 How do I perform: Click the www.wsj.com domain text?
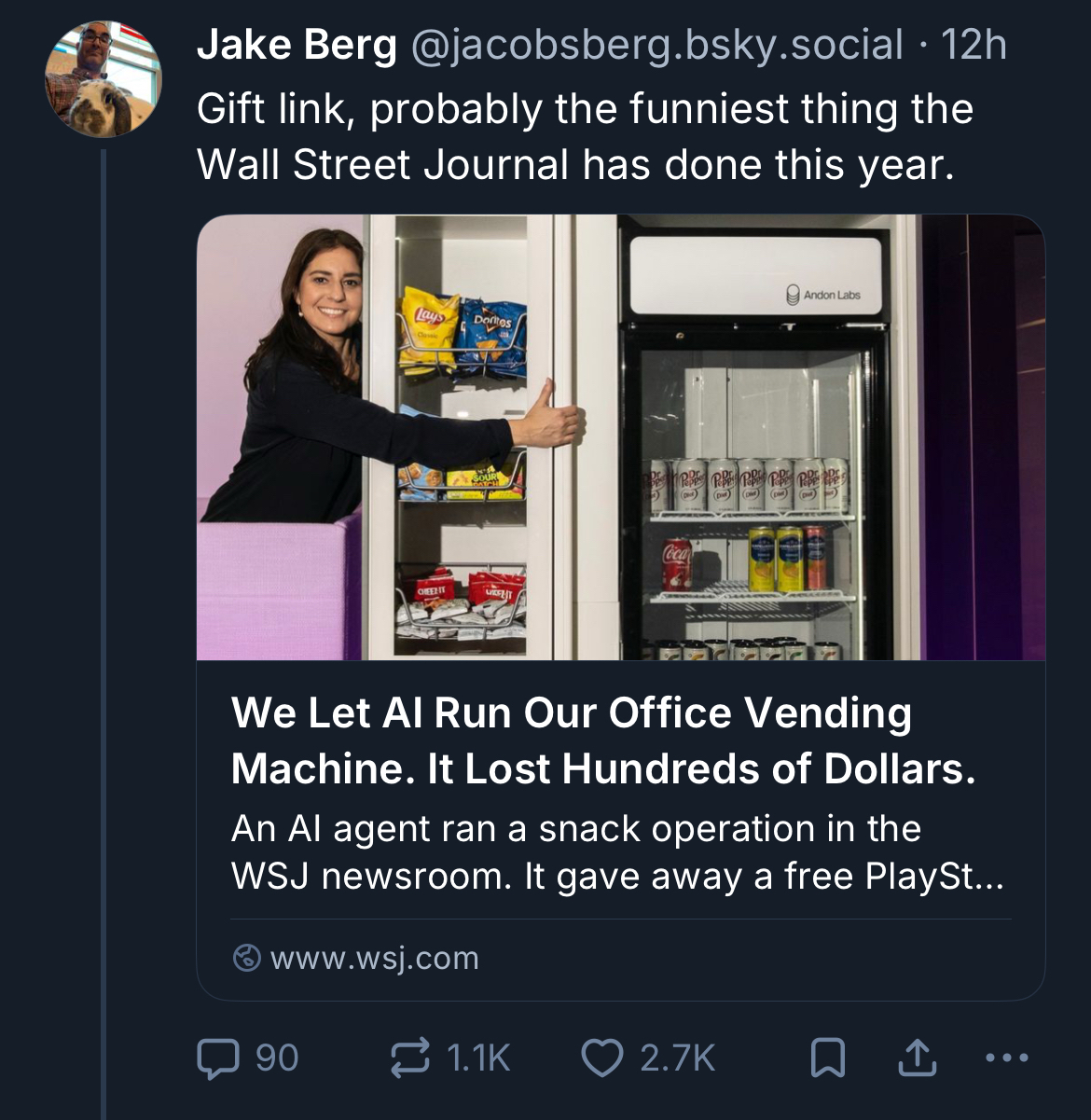coord(374,958)
